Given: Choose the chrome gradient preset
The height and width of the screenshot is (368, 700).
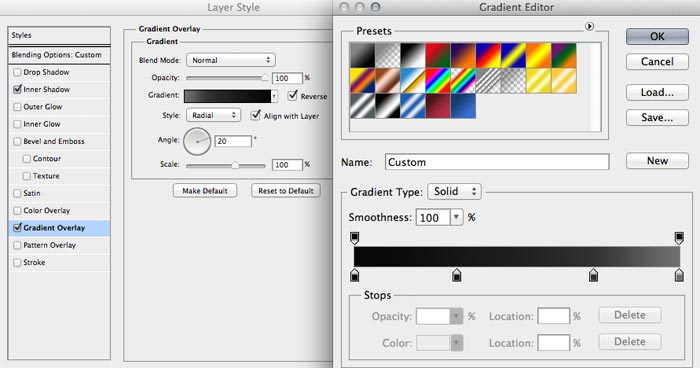Looking at the screenshot, I should coord(412,81).
